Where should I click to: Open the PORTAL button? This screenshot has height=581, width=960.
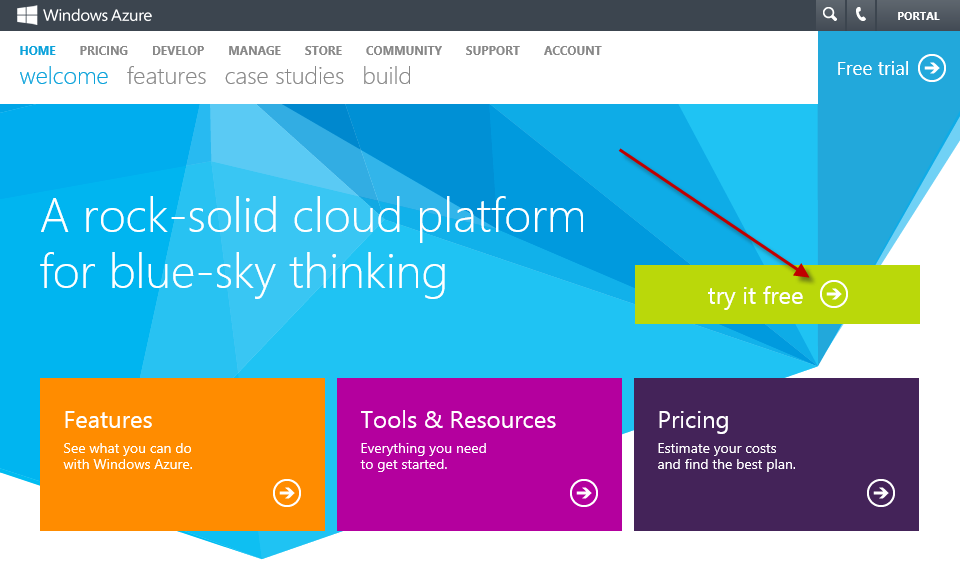918,16
